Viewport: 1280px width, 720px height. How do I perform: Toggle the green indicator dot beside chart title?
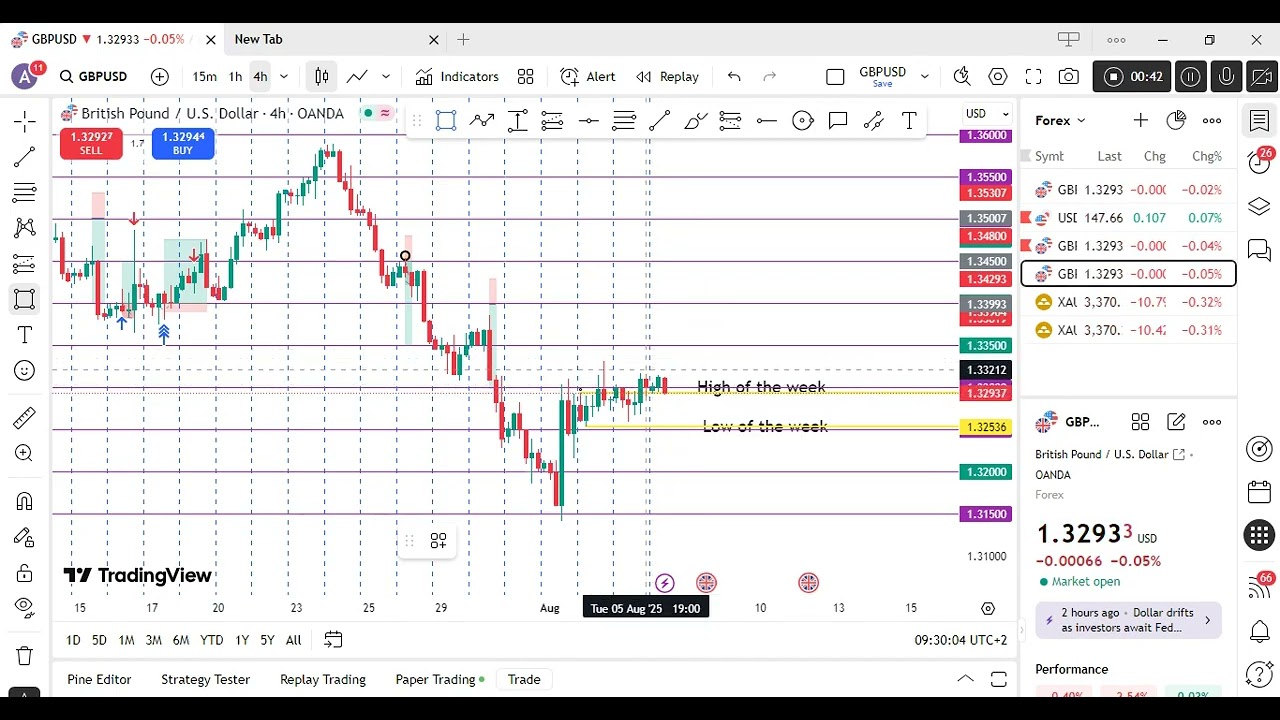click(x=368, y=113)
